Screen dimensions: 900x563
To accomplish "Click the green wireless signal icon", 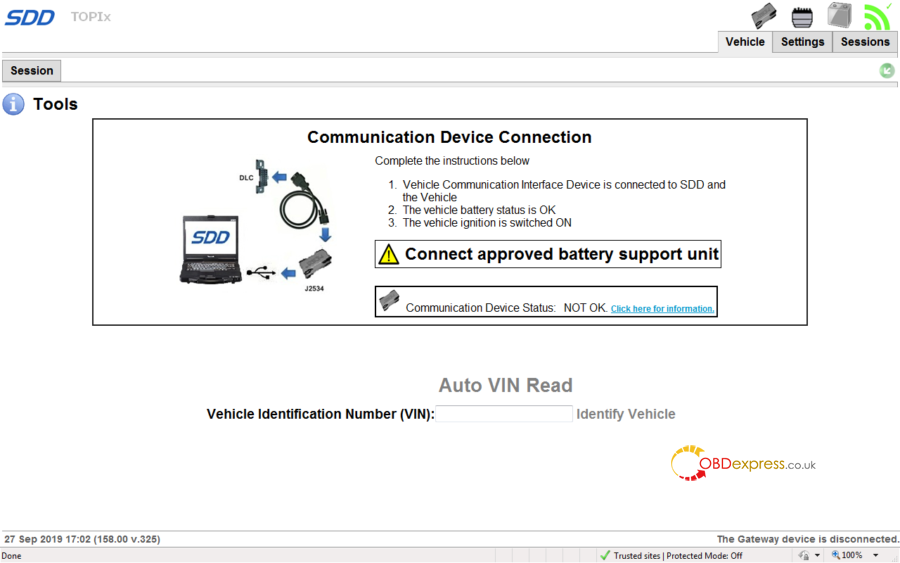I will point(878,17).
